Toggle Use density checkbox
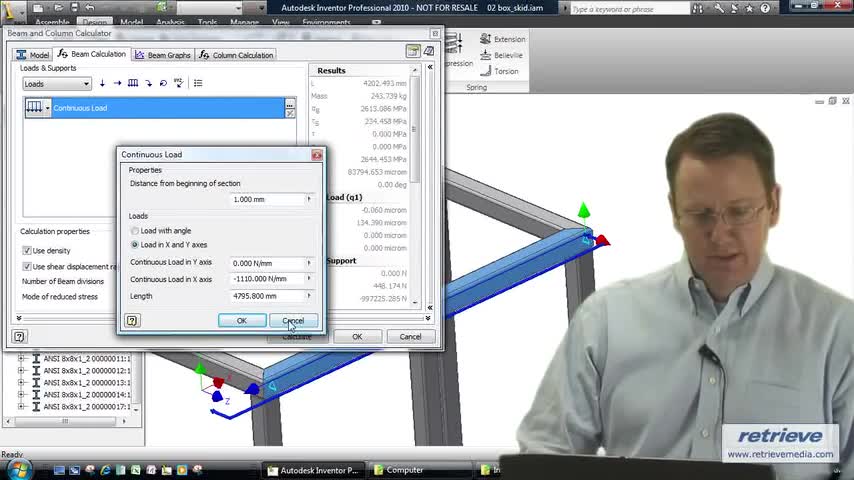The width and height of the screenshot is (854, 480). coord(26,251)
